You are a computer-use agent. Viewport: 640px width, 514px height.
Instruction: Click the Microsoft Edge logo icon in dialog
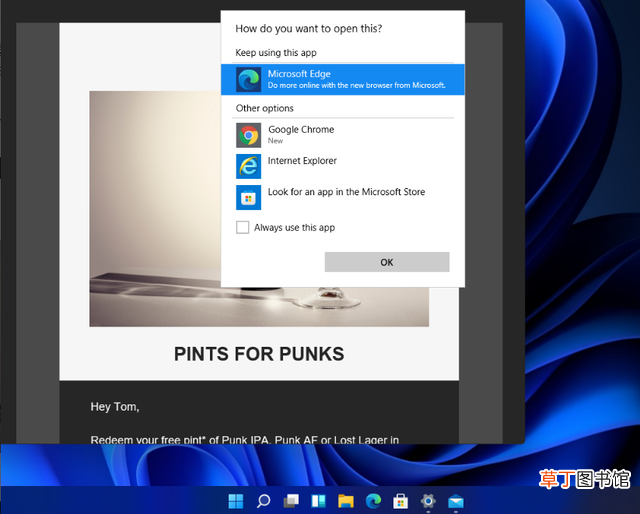click(x=248, y=80)
